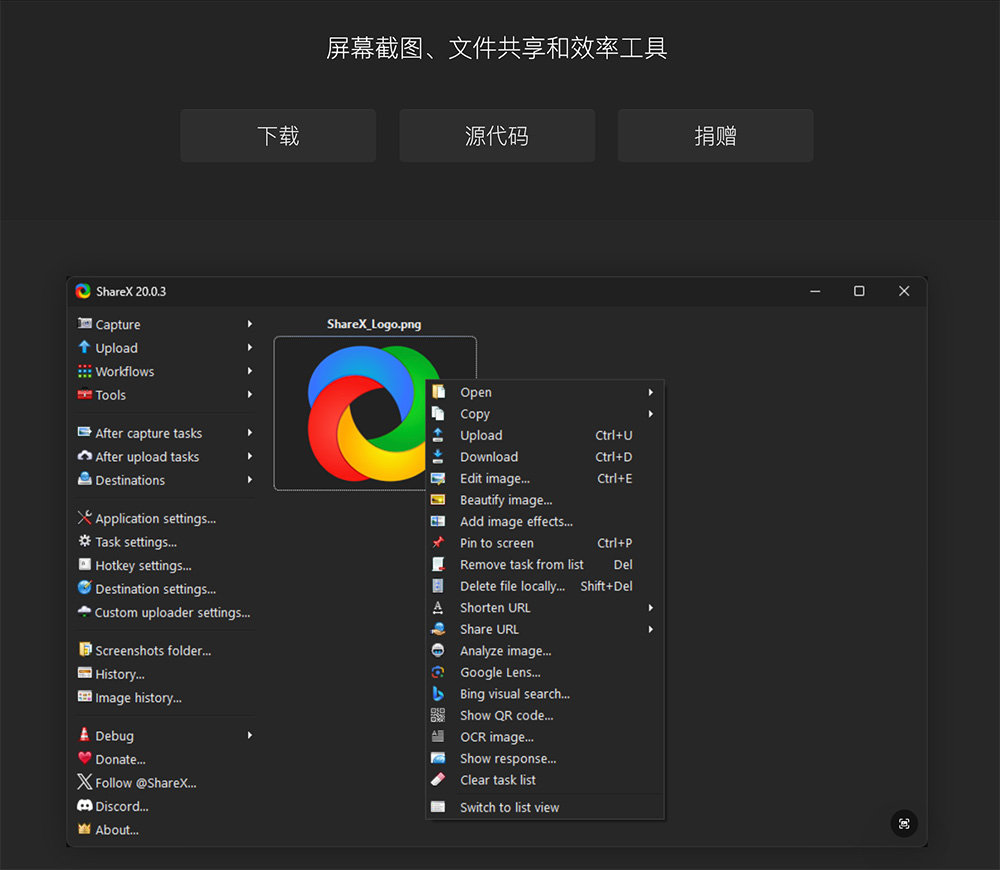Choose Edit image... from context menu
The width and height of the screenshot is (1000, 870).
pyautogui.click(x=545, y=478)
